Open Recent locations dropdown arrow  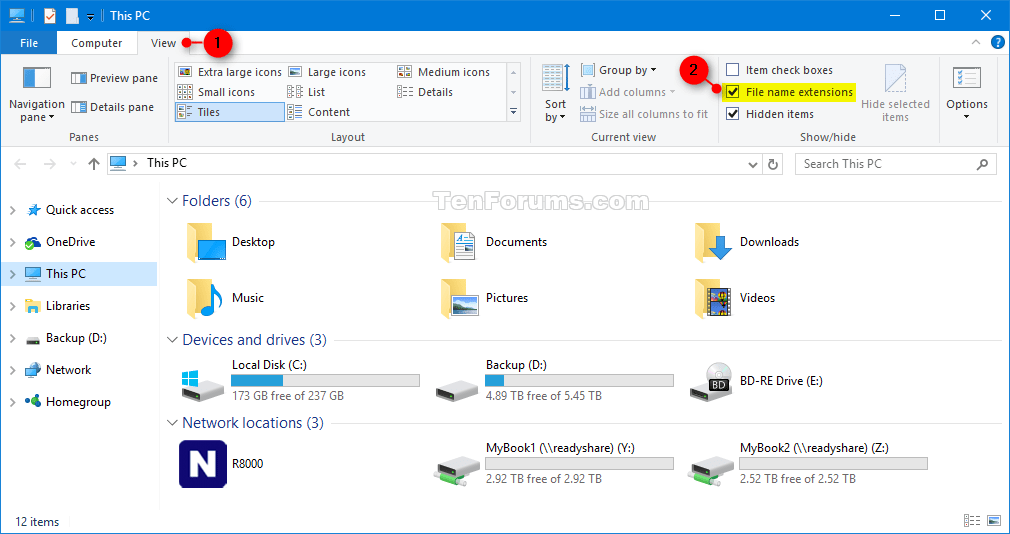coord(73,164)
